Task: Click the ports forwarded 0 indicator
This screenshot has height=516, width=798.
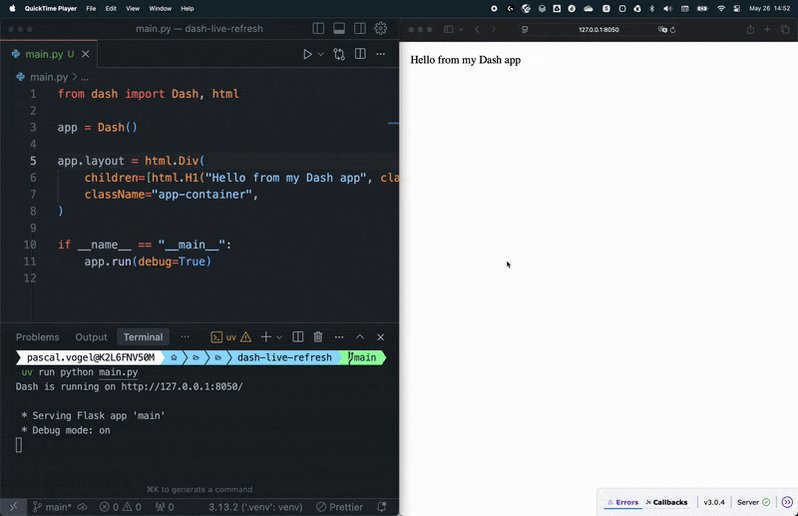Action: (165, 507)
